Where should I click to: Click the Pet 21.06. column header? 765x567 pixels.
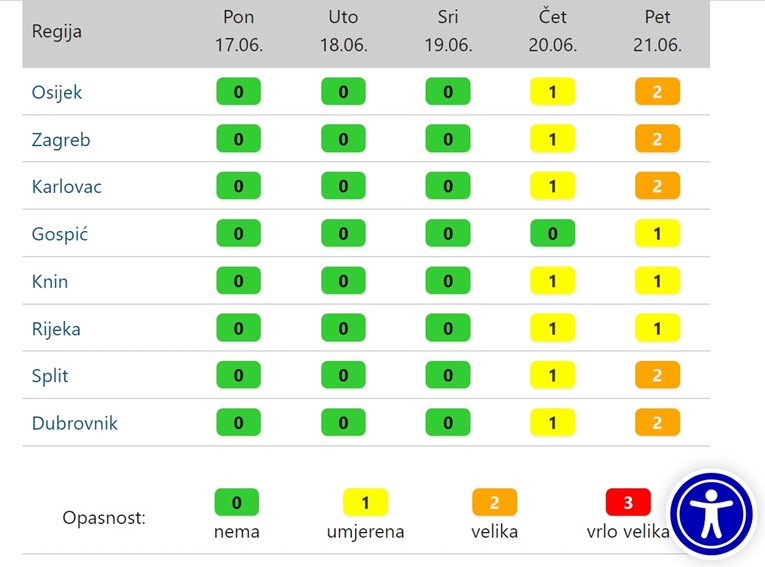click(657, 32)
